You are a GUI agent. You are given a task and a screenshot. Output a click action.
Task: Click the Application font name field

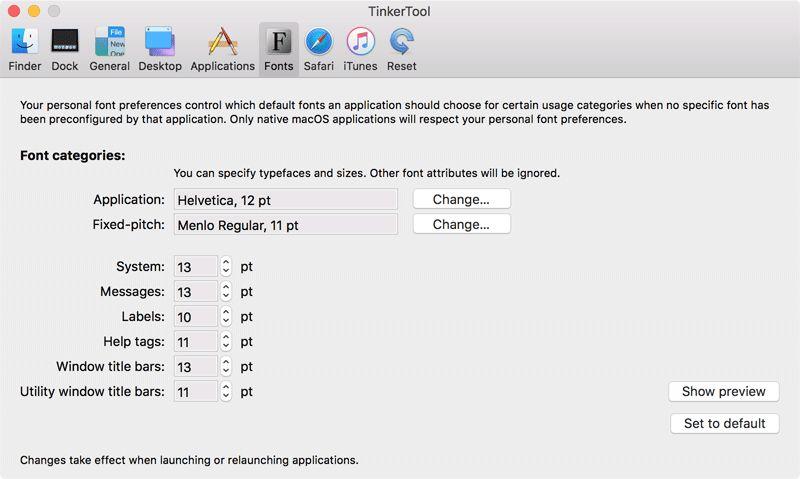tap(285, 200)
